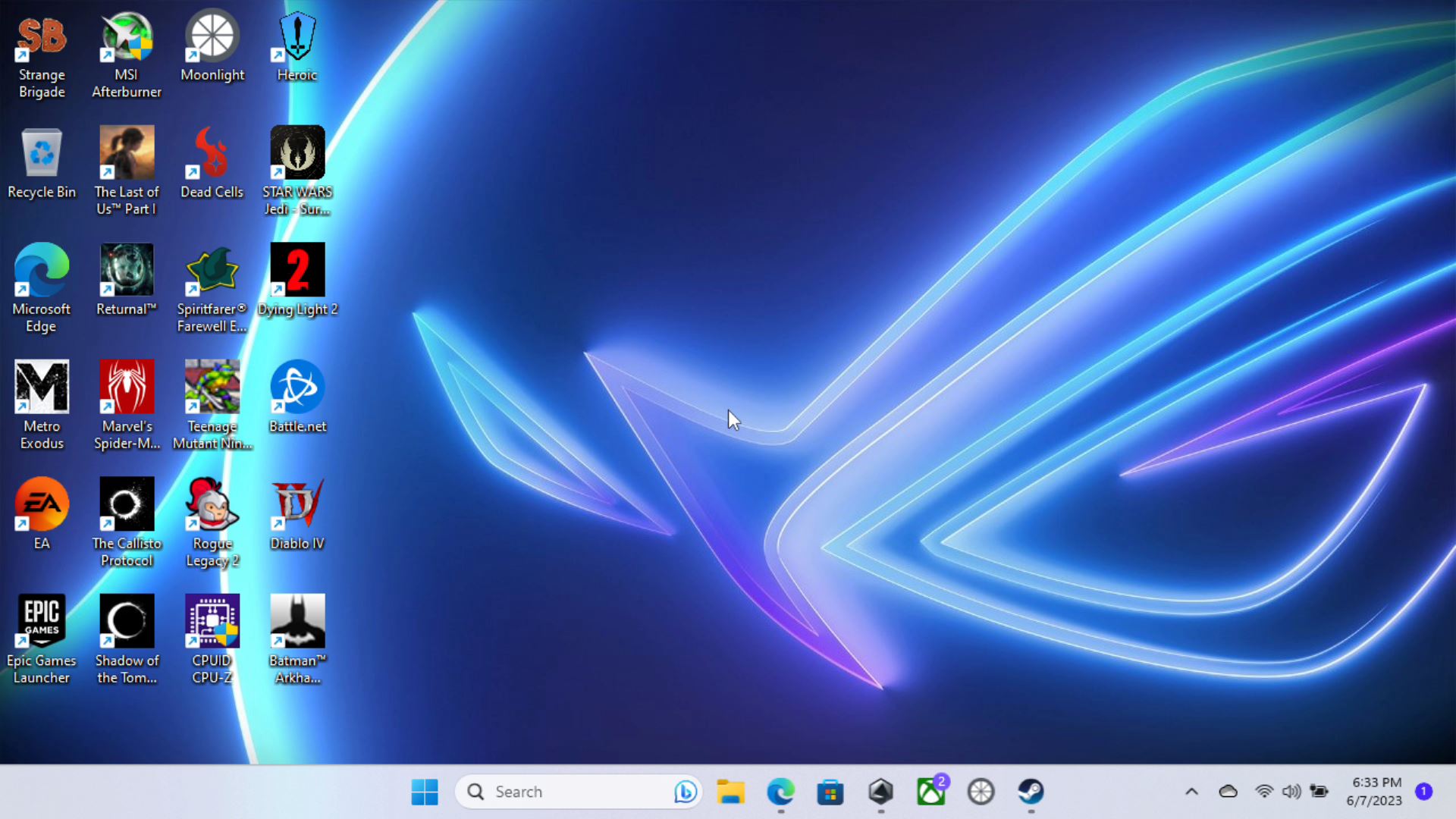Screen dimensions: 1456x819
Task: Click the Heroic launcher desktop icon
Action: [x=297, y=38]
